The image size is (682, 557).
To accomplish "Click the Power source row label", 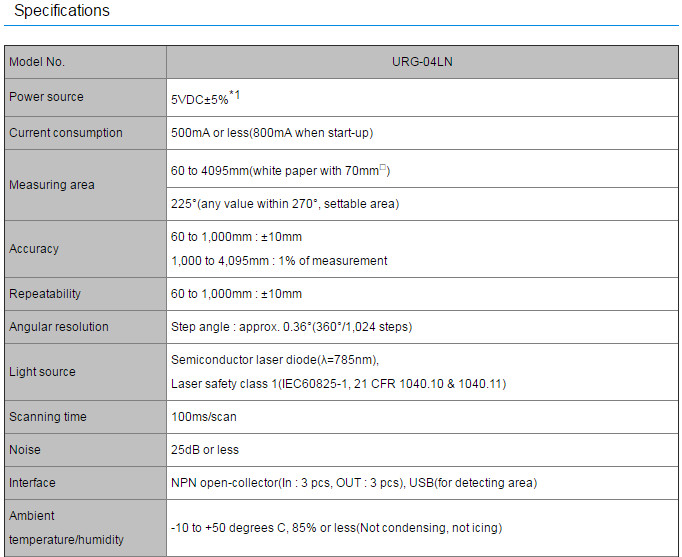I will [46, 97].
